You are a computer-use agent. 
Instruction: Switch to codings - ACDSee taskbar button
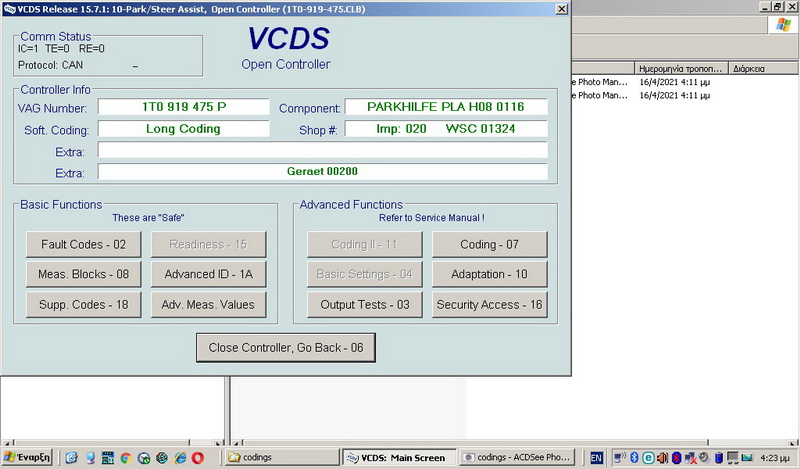coord(517,457)
